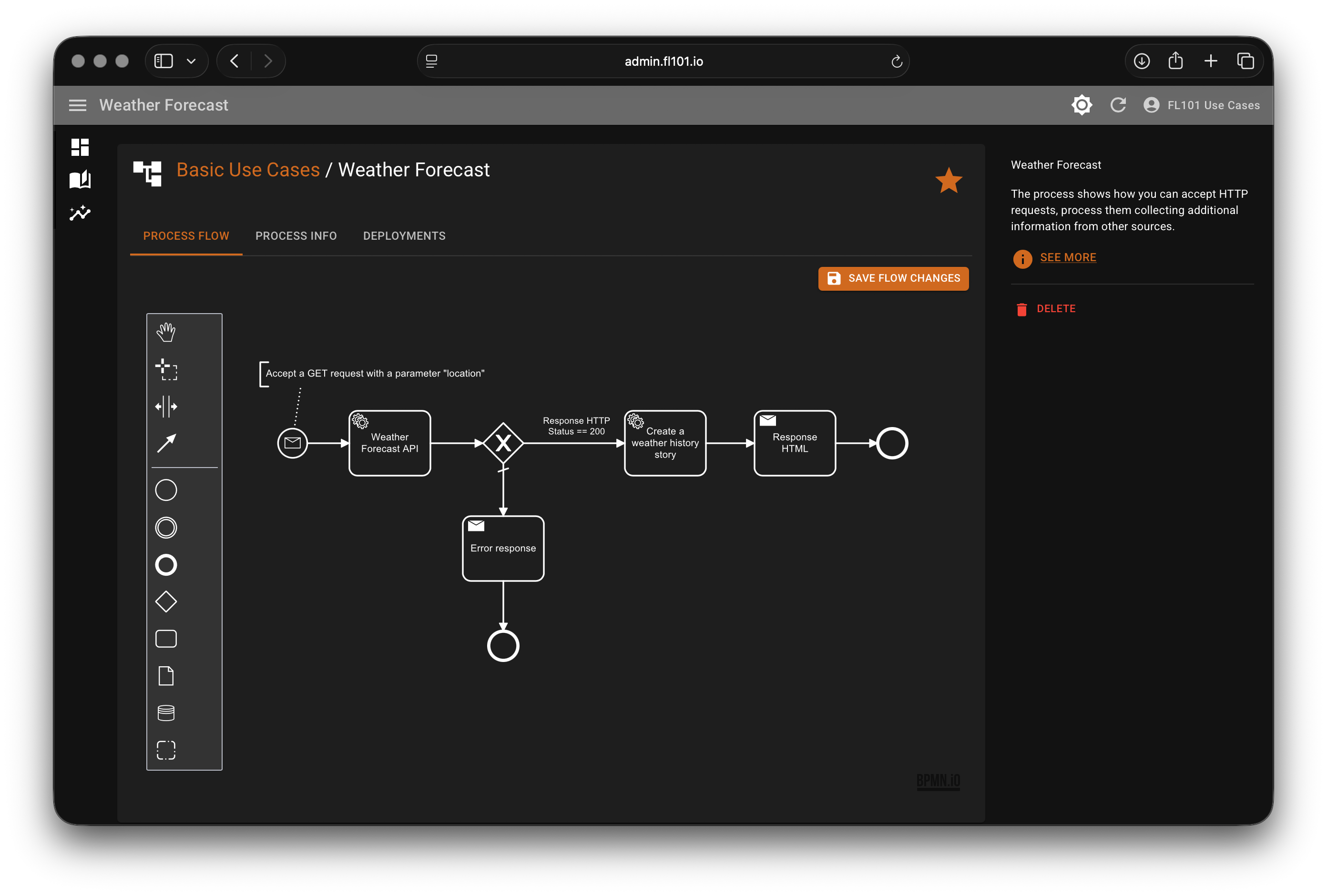Open the documentation book icon in sidebar

point(80,180)
